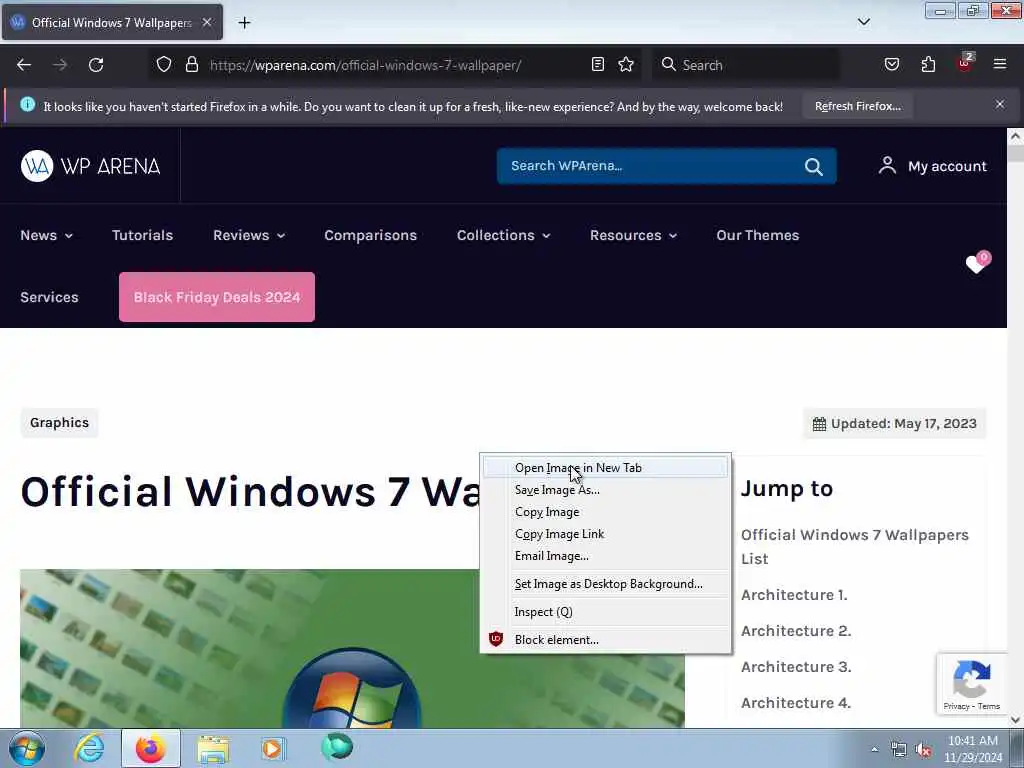Expand the Resources menu

pyautogui.click(x=633, y=235)
